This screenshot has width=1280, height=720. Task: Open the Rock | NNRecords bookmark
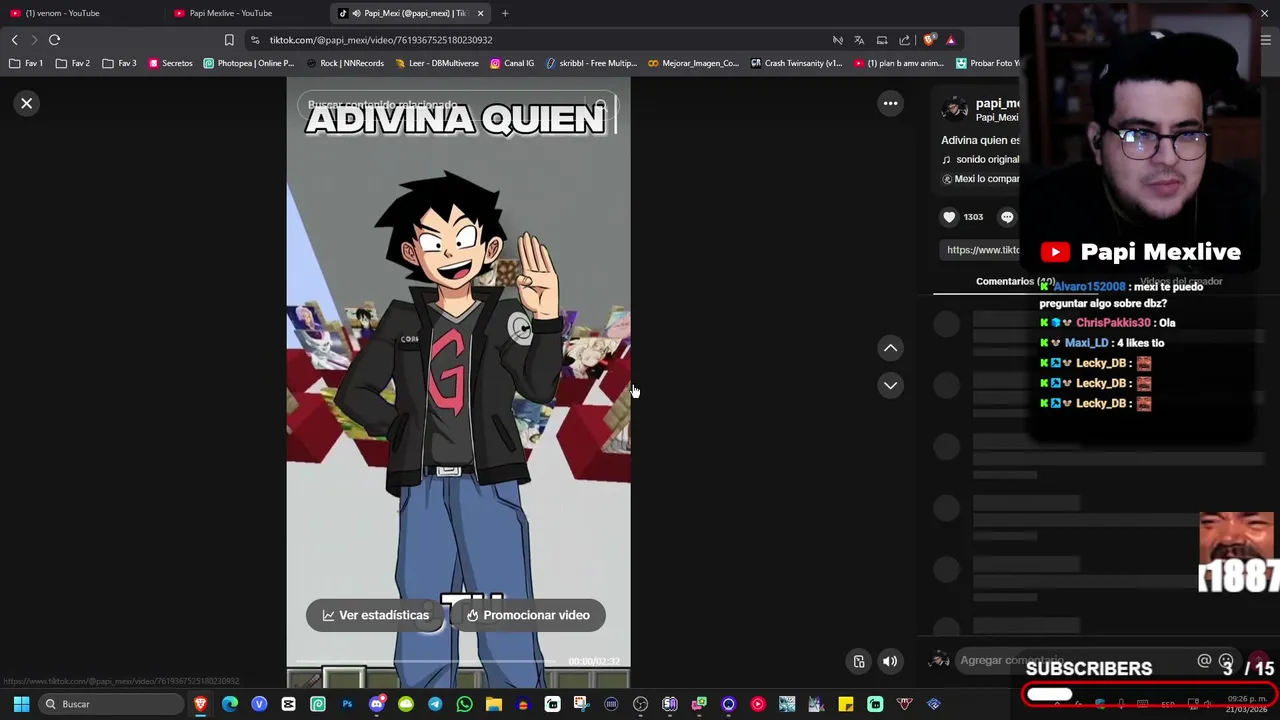[x=345, y=63]
